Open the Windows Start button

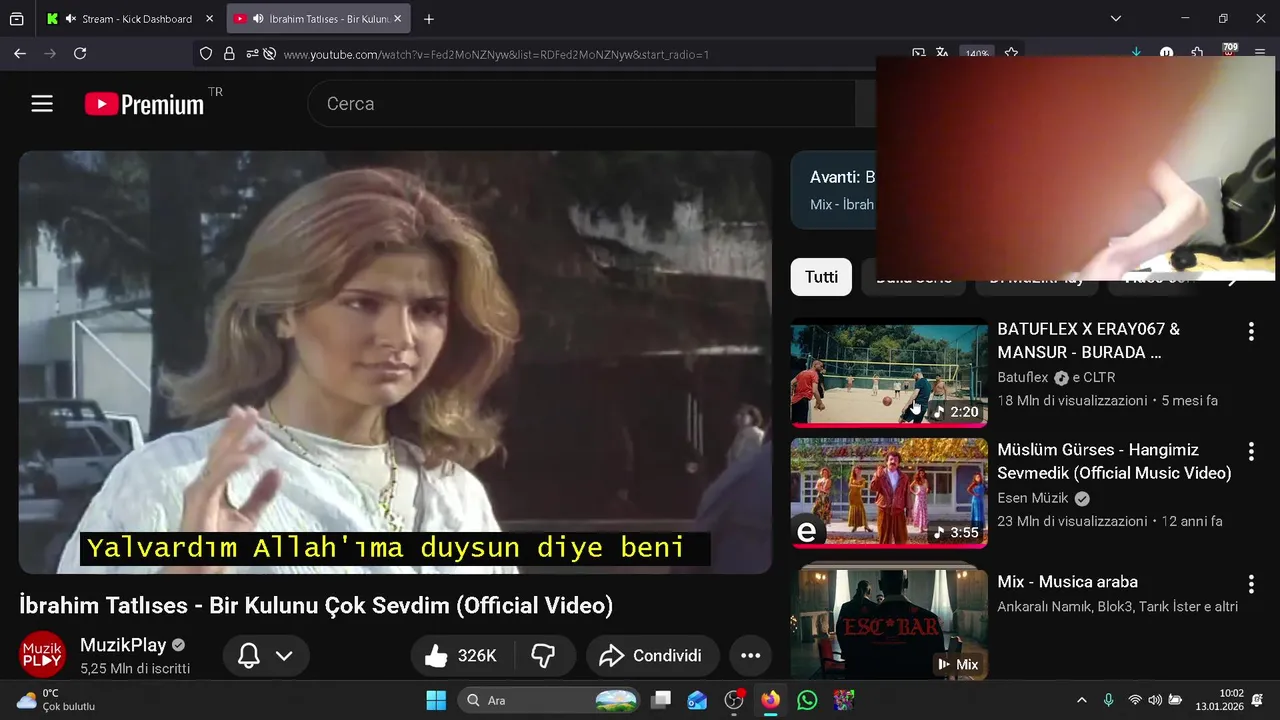click(436, 700)
